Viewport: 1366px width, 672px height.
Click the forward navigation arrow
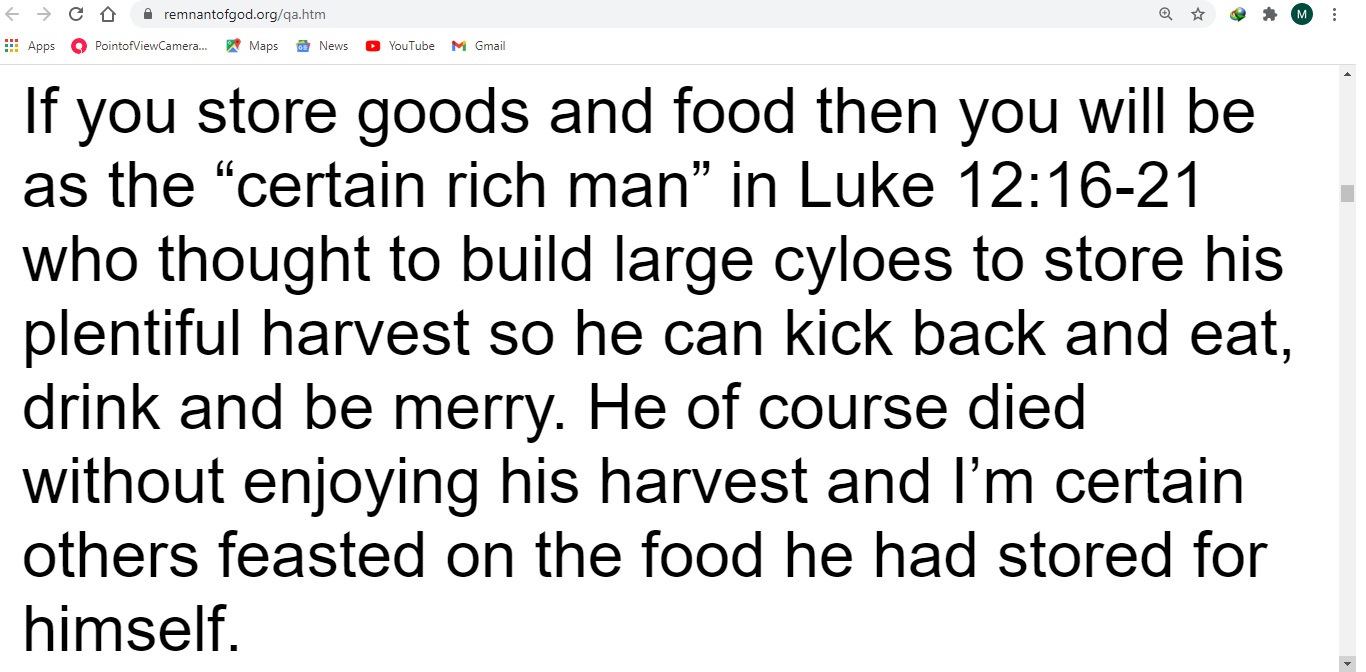(x=43, y=14)
